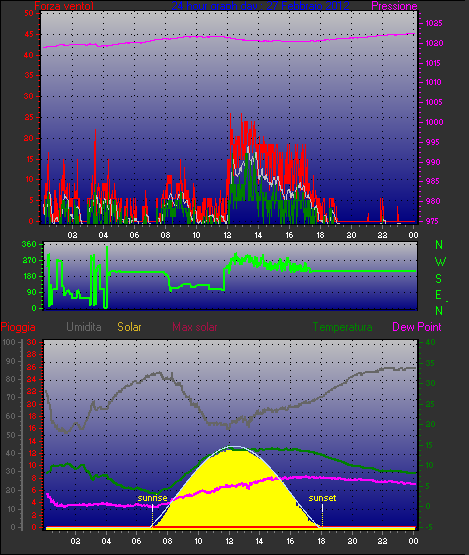Click the 270 wind direction value
The height and width of the screenshot is (555, 469).
point(29,261)
